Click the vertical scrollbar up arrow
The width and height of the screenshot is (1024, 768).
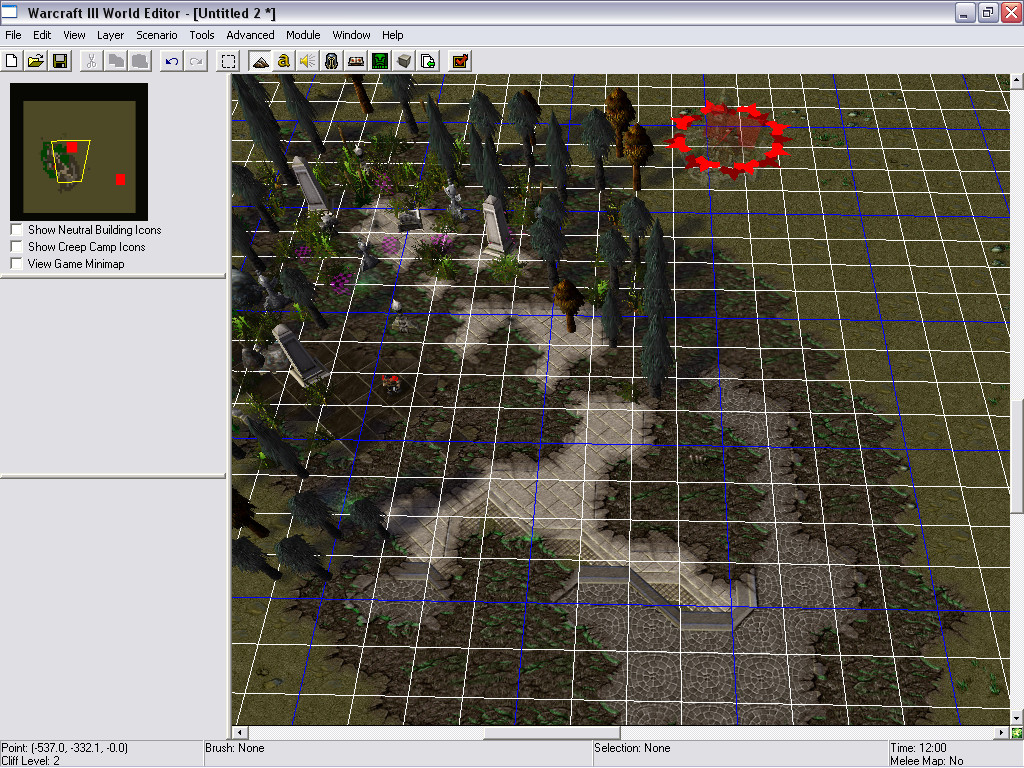pos(1017,81)
